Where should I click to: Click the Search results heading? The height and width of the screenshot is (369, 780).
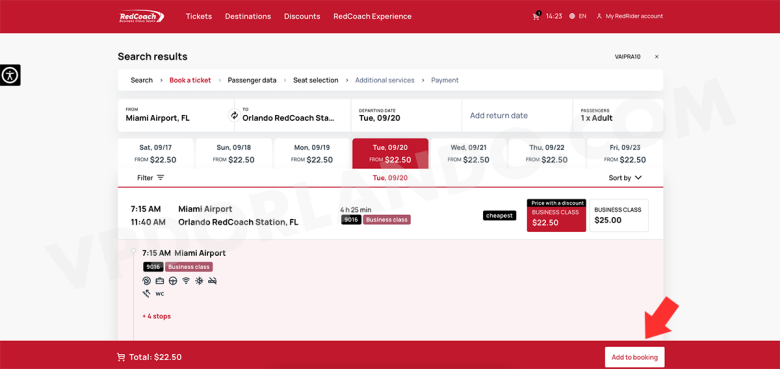(153, 57)
